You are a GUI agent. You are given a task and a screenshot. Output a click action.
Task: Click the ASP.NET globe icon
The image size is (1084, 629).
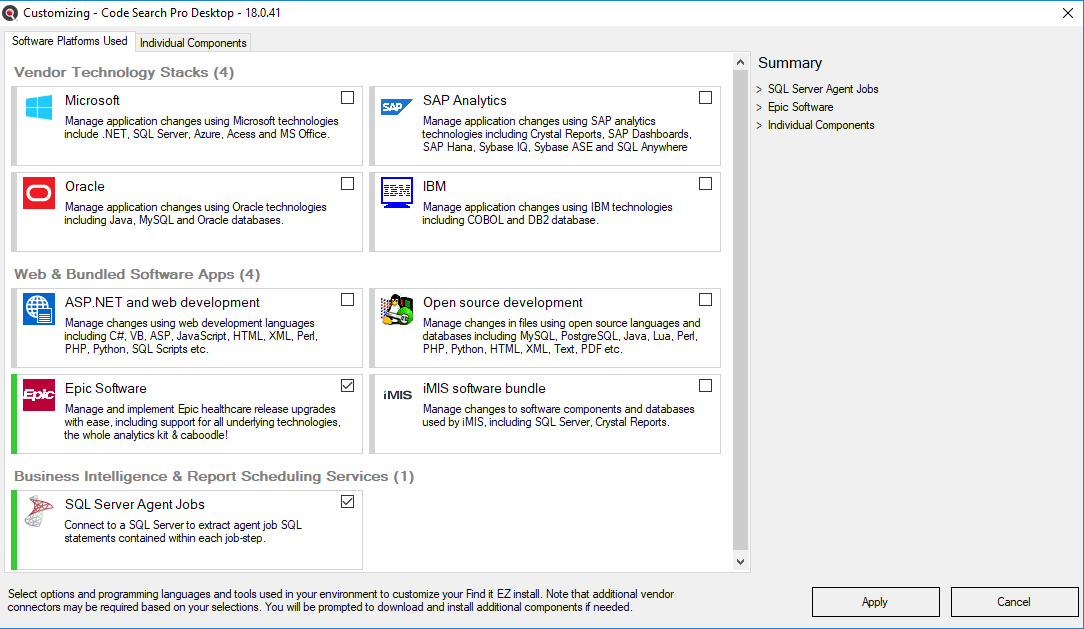pyautogui.click(x=39, y=309)
